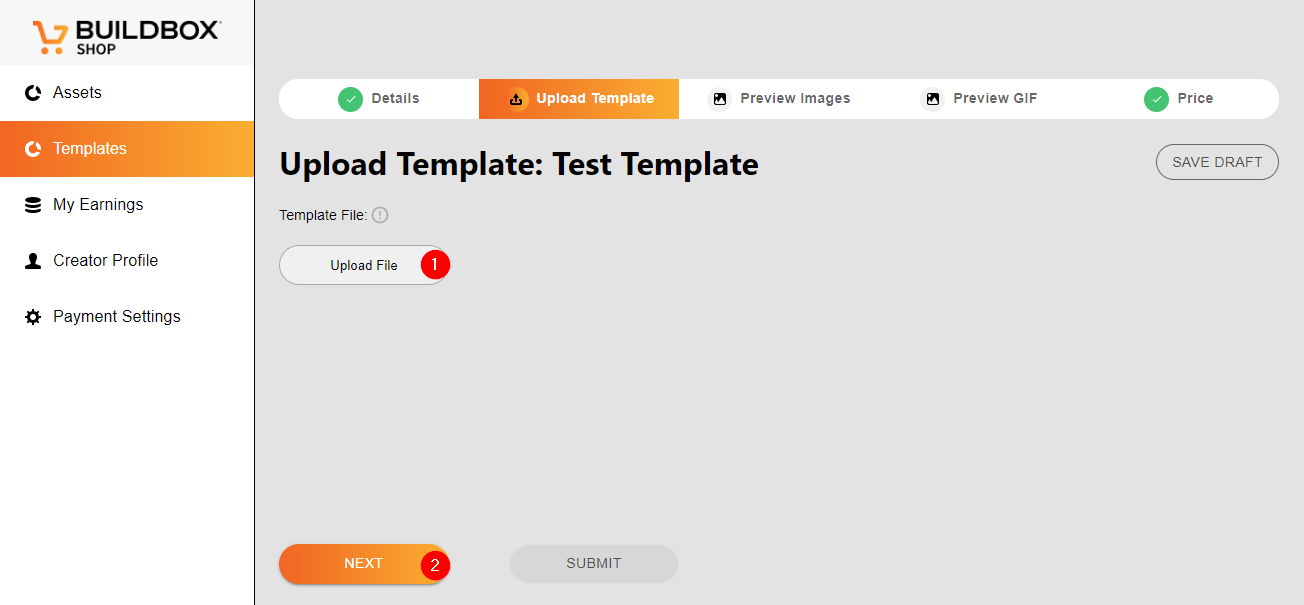Viewport: 1304px width, 605px height.
Task: Click the orange NEXT button
Action: tap(363, 564)
